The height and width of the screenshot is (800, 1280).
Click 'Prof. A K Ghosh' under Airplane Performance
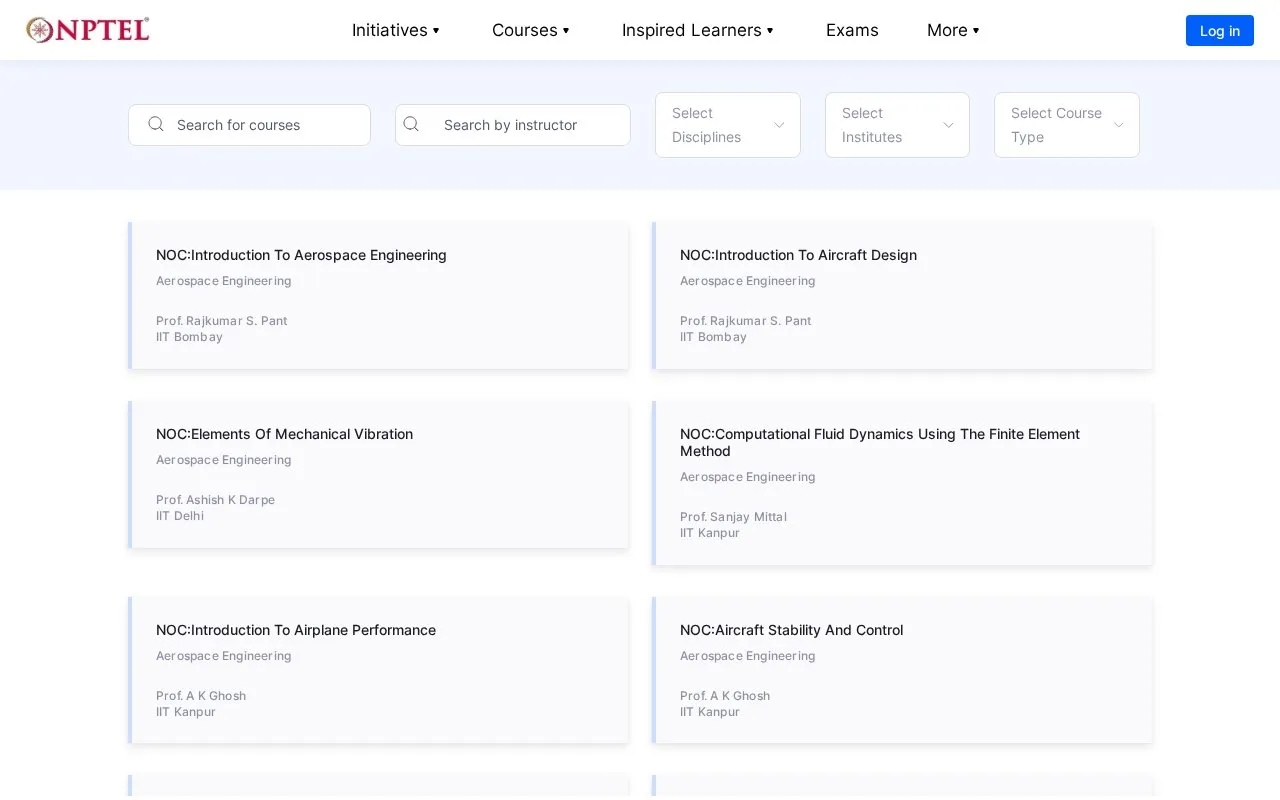click(x=201, y=696)
